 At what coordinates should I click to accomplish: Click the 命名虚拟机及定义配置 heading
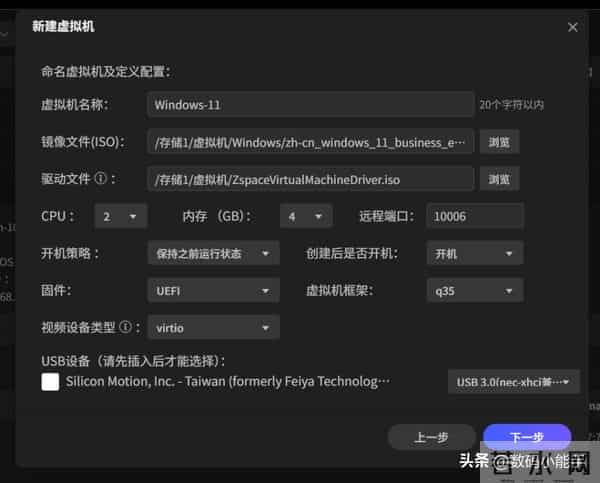tap(106, 72)
